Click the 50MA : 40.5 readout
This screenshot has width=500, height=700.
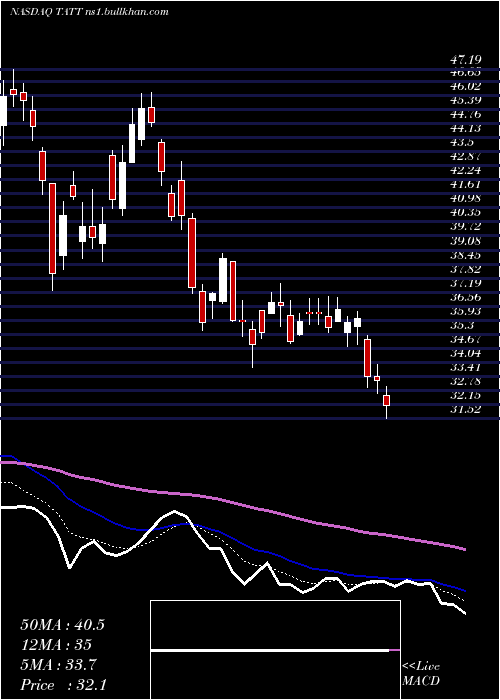tap(62, 625)
